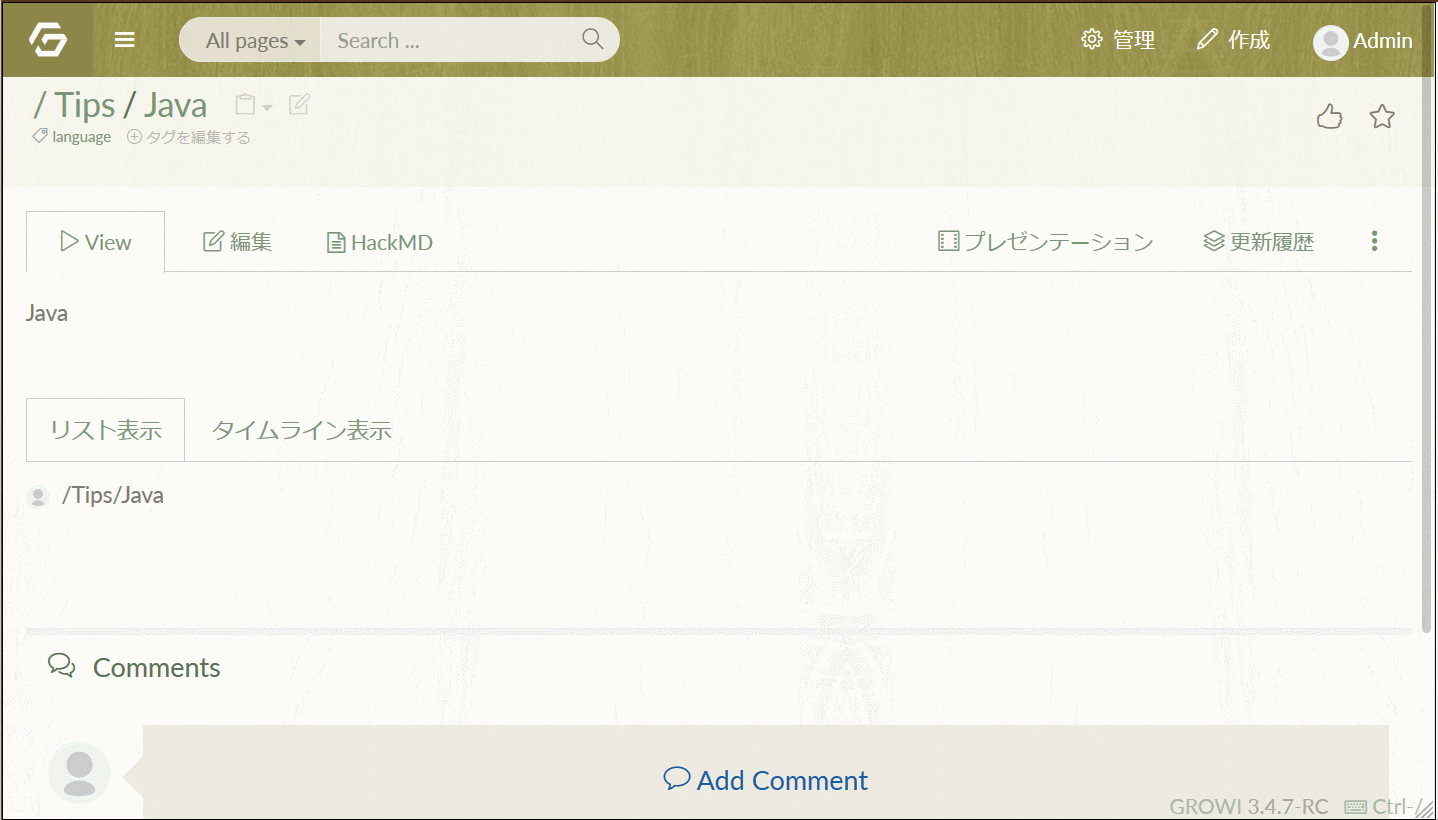
Task: Open the three-dot page options menu
Action: [1374, 241]
